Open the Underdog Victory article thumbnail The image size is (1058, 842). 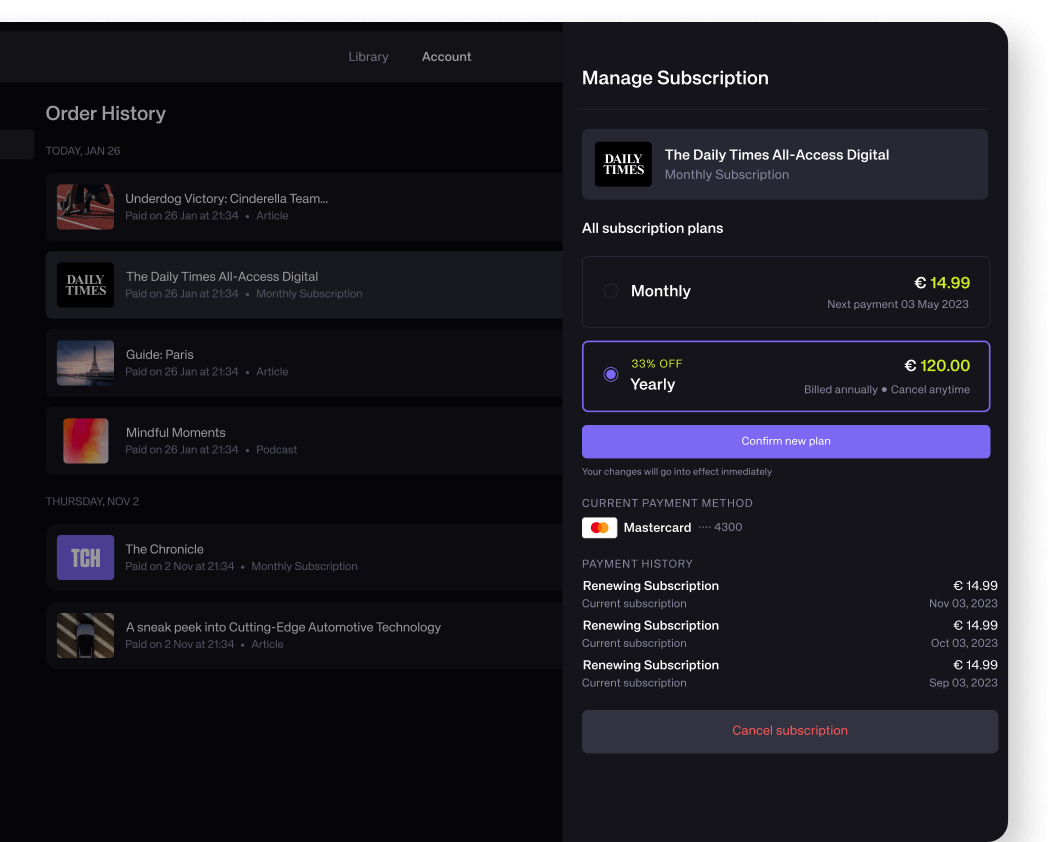pos(85,207)
